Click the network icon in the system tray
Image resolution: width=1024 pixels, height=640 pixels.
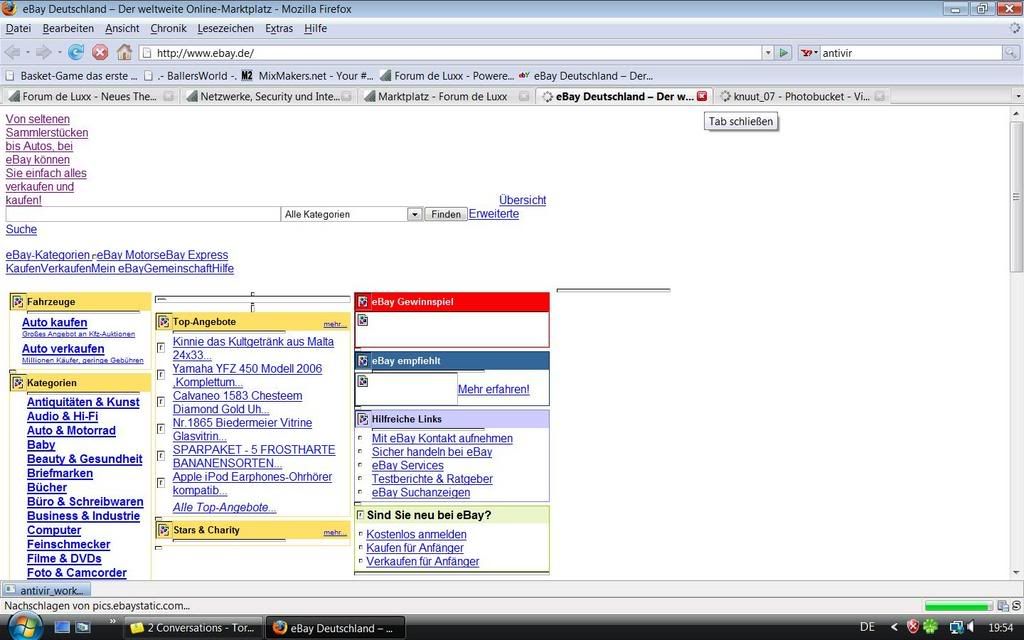click(956, 628)
